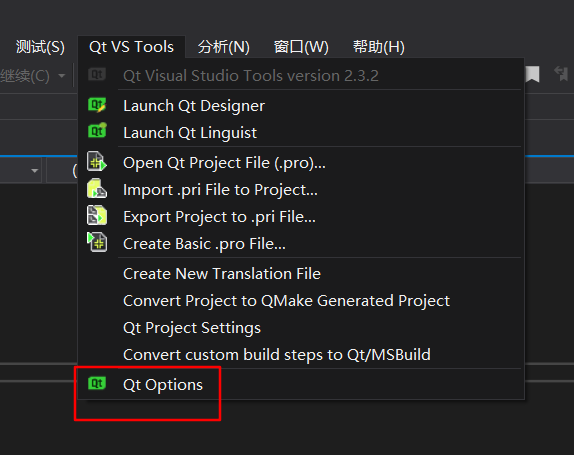Click the bookmark icon in the toolbar

(x=533, y=75)
